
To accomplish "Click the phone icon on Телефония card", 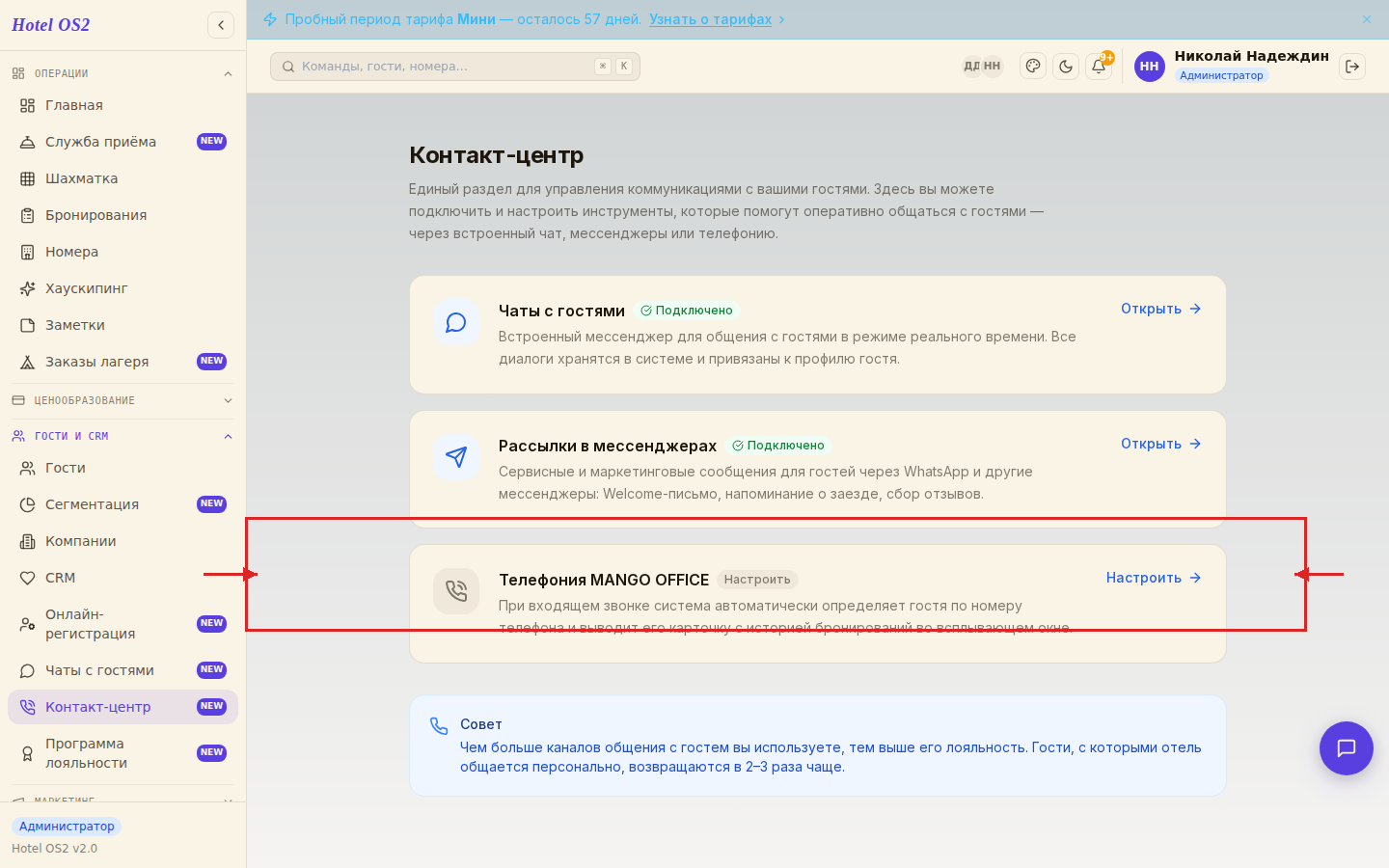I will pos(456,591).
